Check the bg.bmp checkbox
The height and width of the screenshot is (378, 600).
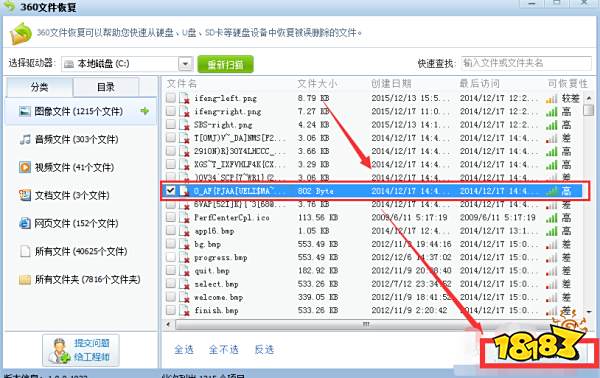171,244
